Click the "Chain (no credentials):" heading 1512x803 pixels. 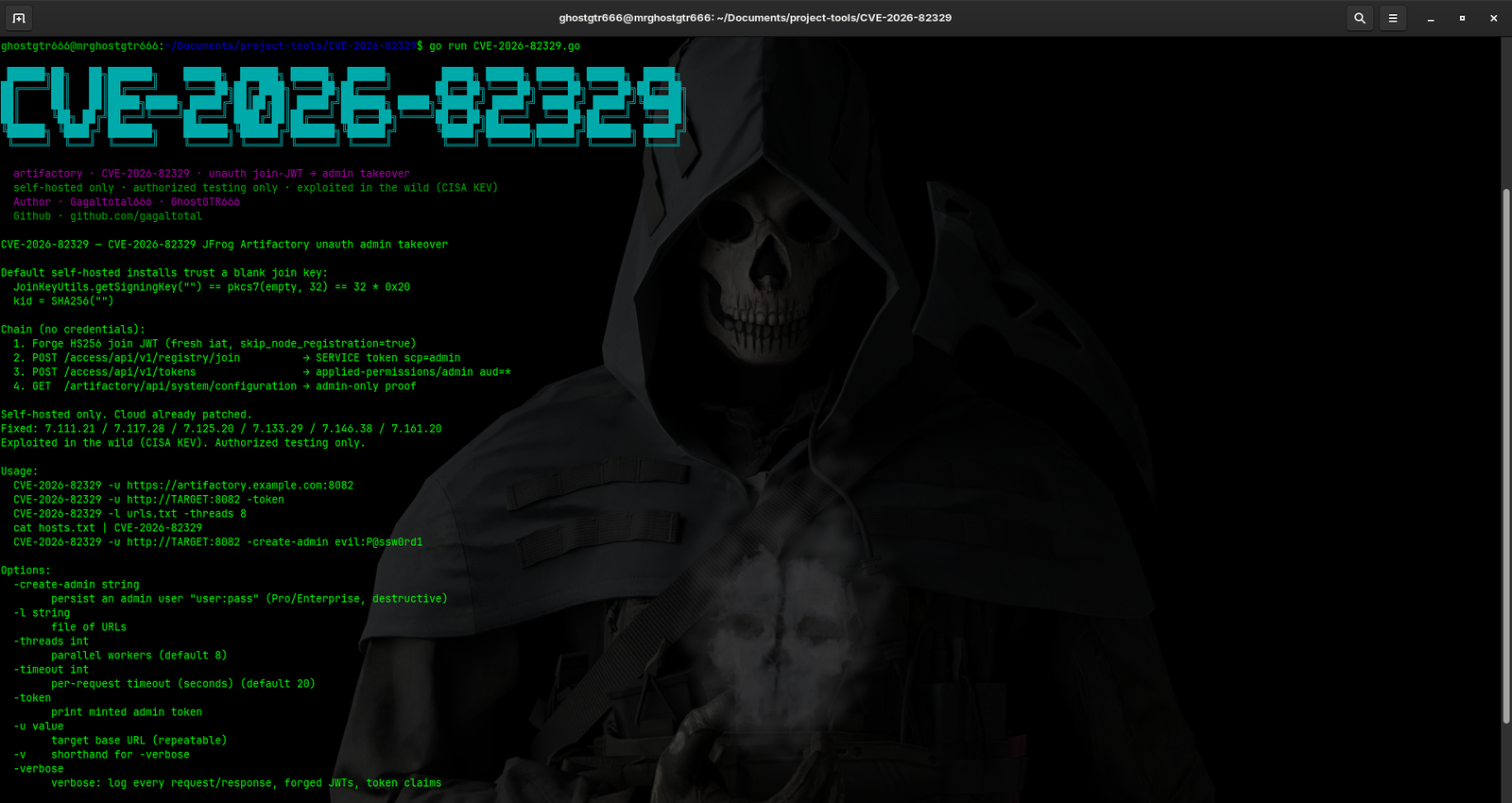73,330
